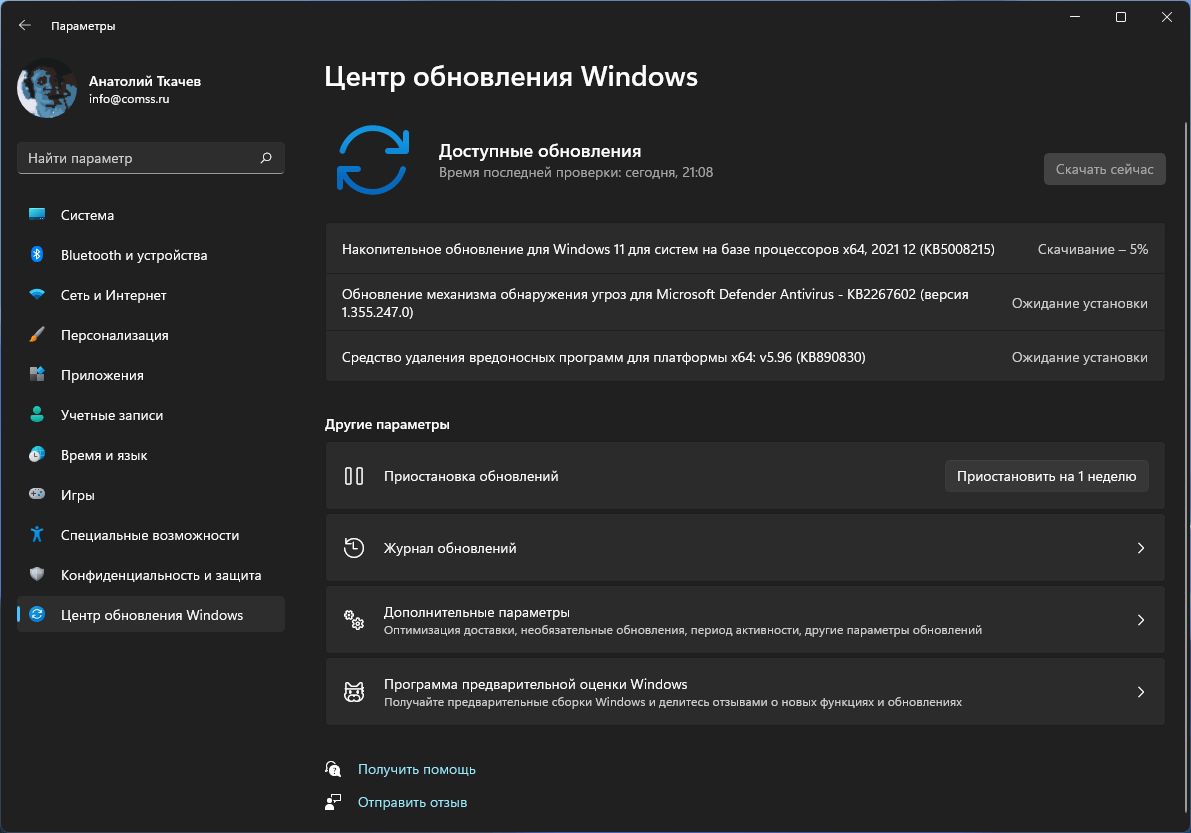Screen dimensions: 1191x833
Task: Expand the Дополнительные параметры chevron
Action: click(x=1140, y=620)
